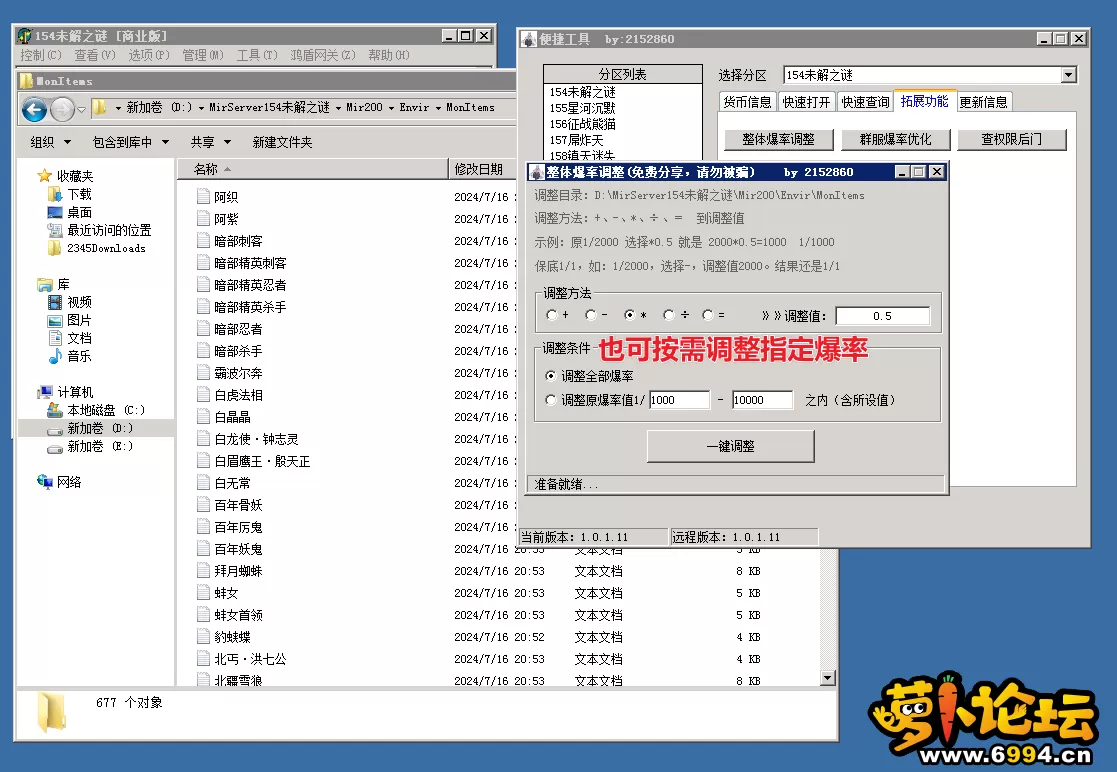
Task: Open 收藏夹 star favorites icon
Action: point(44,175)
